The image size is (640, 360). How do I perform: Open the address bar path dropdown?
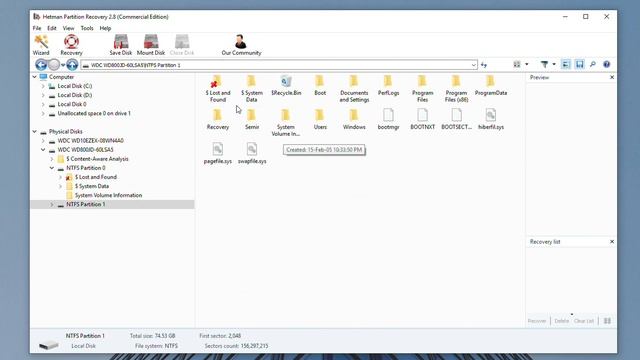[473, 65]
